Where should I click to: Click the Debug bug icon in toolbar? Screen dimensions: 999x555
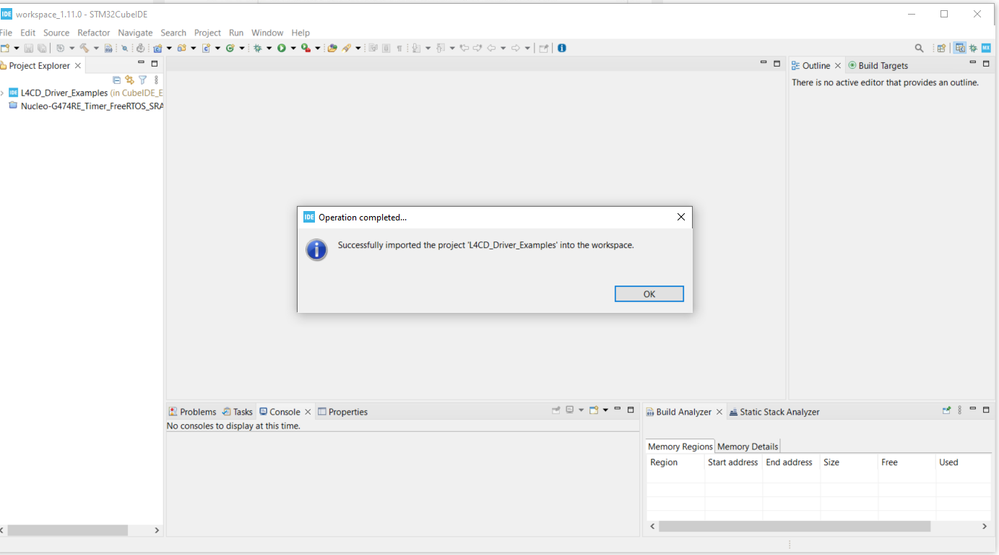(x=257, y=48)
